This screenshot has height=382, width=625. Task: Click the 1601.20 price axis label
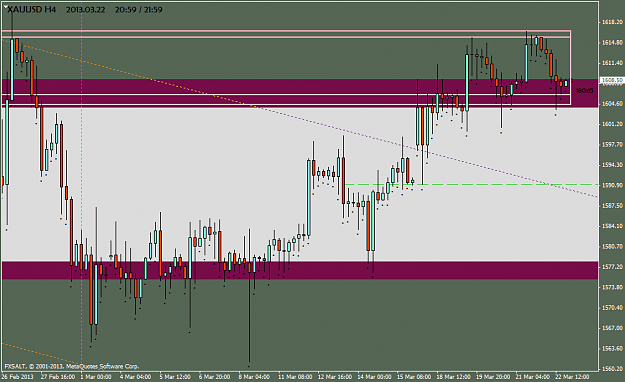point(612,124)
